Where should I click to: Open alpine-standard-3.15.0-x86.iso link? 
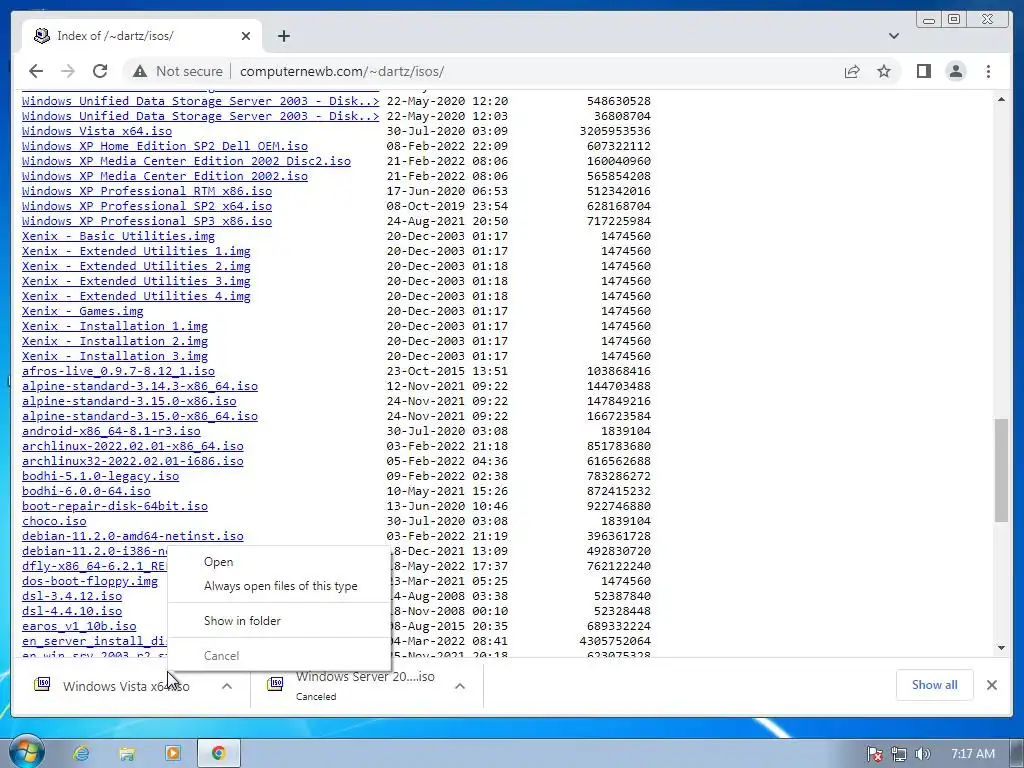click(x=129, y=401)
